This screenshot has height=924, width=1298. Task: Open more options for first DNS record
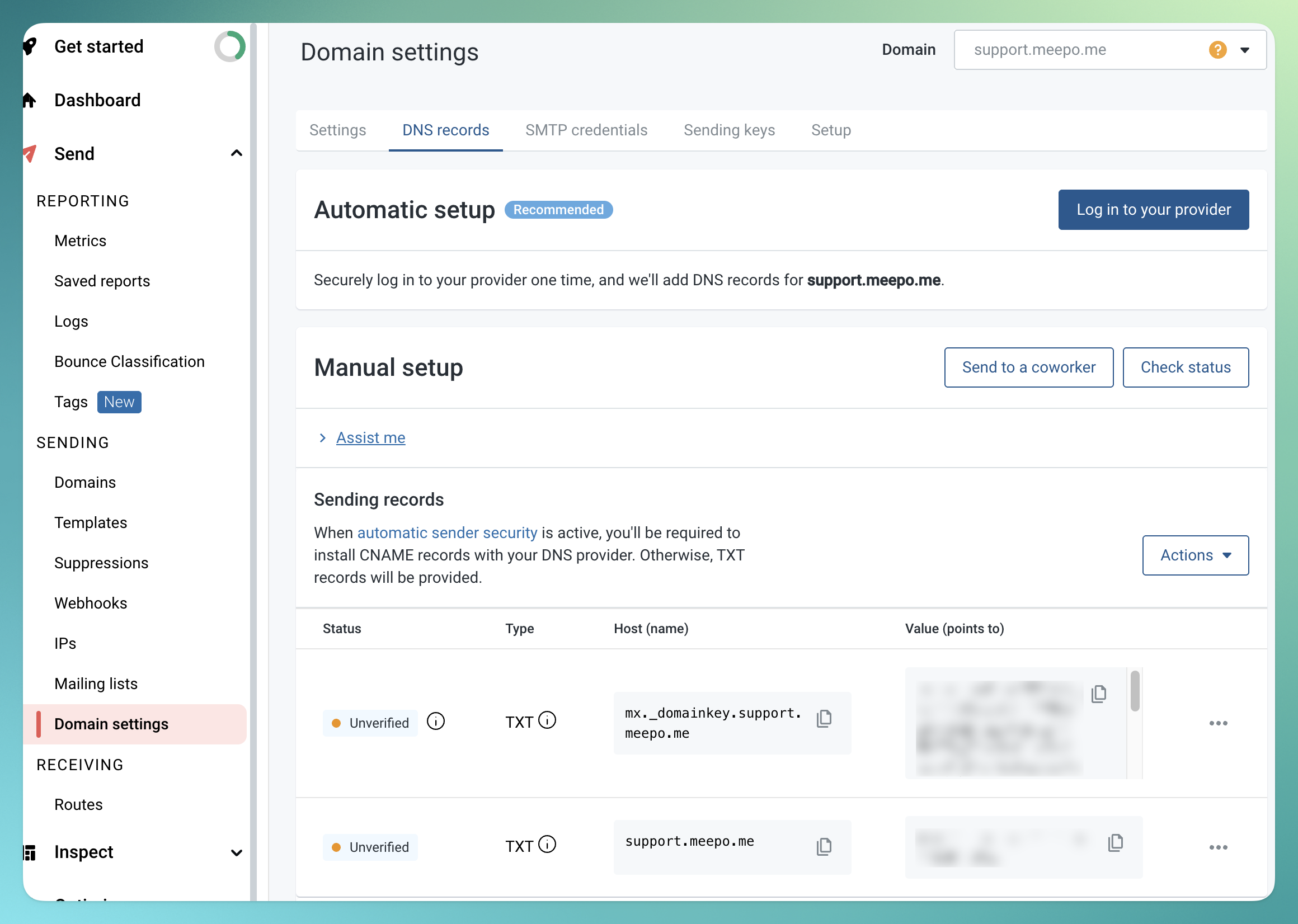pos(1218,723)
